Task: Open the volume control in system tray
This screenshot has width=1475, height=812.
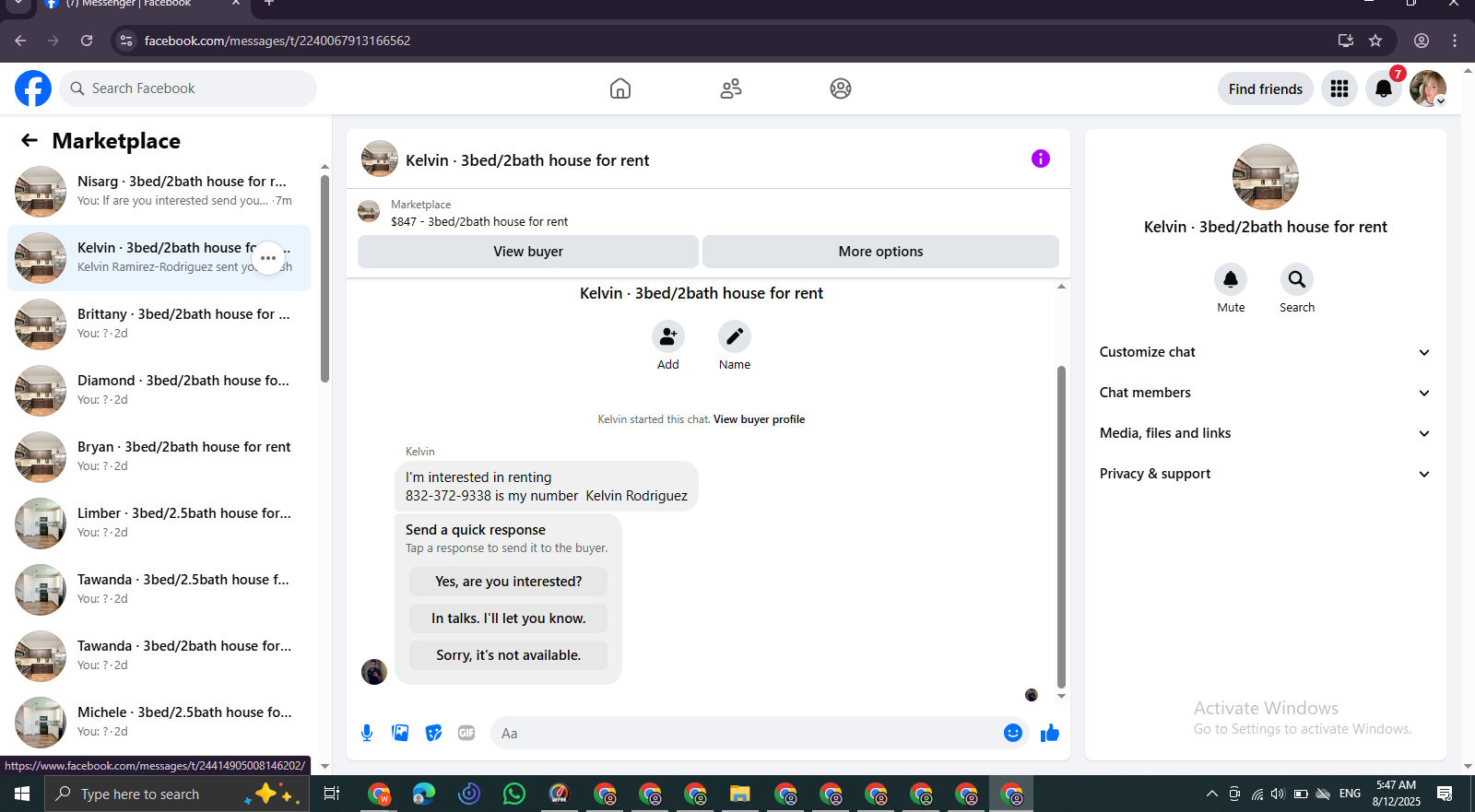Action: [1278, 794]
